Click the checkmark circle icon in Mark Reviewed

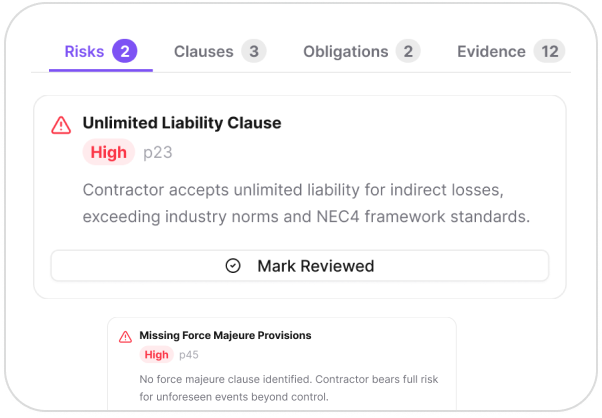point(233,266)
